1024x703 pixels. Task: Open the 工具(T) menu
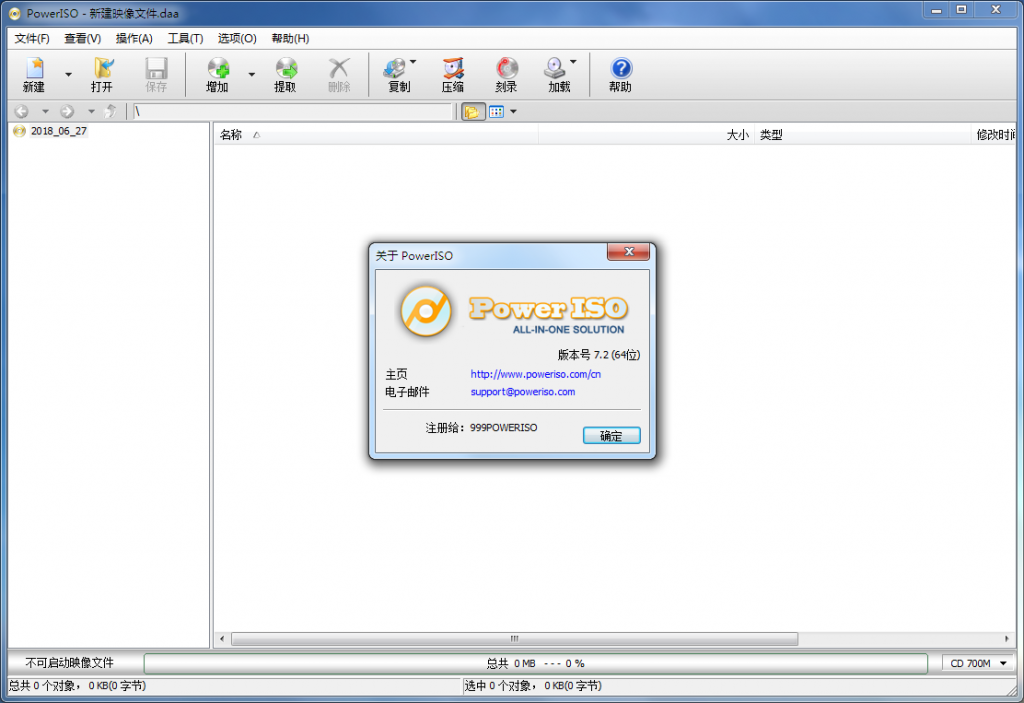(184, 38)
